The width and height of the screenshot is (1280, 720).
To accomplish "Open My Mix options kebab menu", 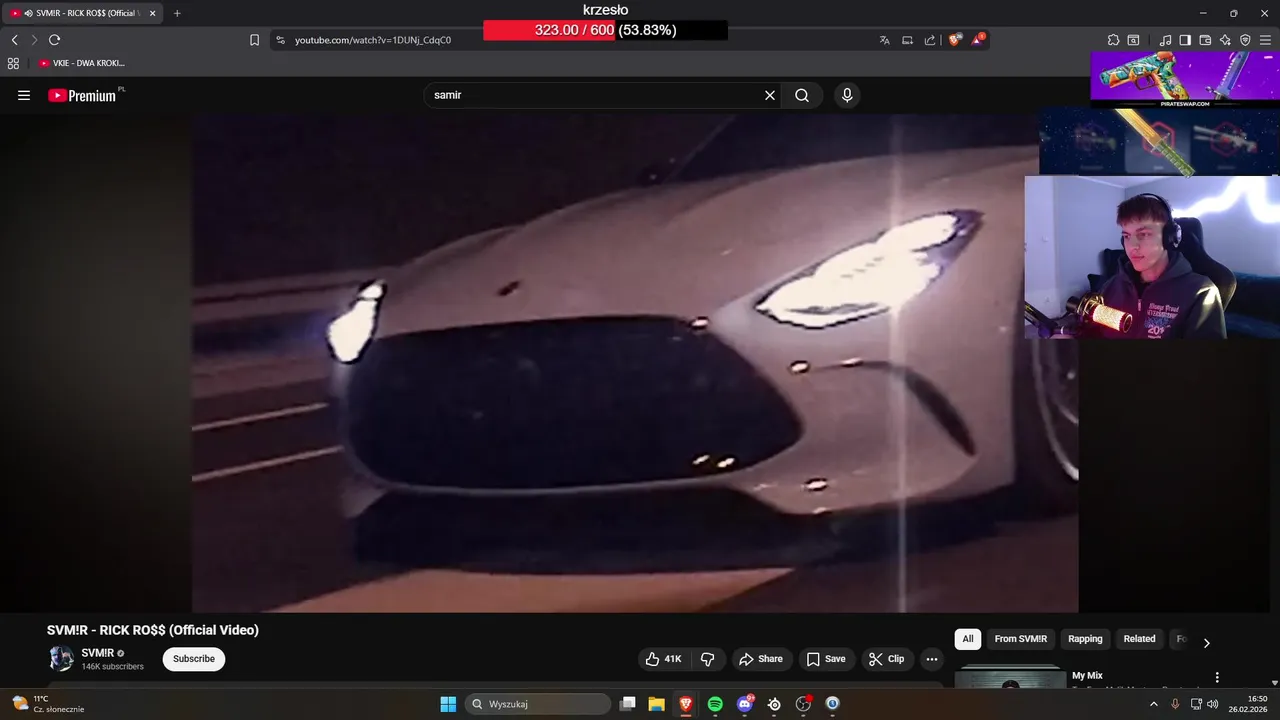I will coord(1217,677).
